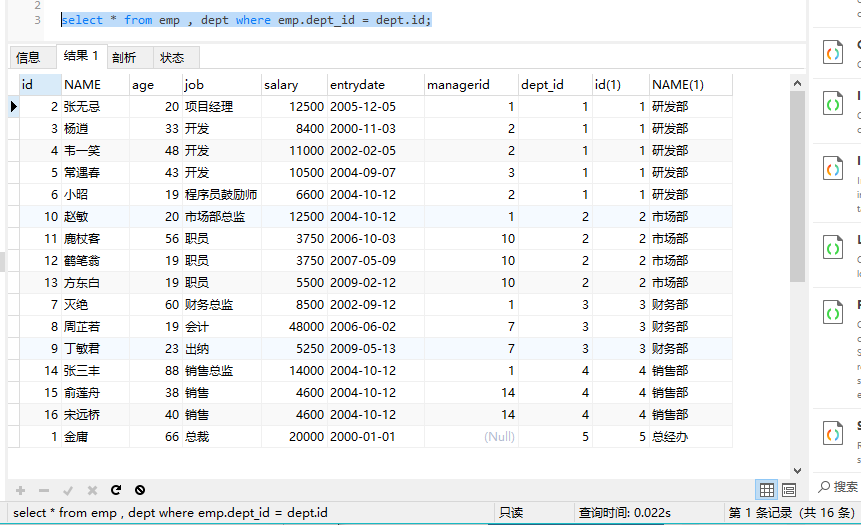This screenshot has width=861, height=525.
Task: Select the cell 张无忌
Action: [x=96, y=107]
